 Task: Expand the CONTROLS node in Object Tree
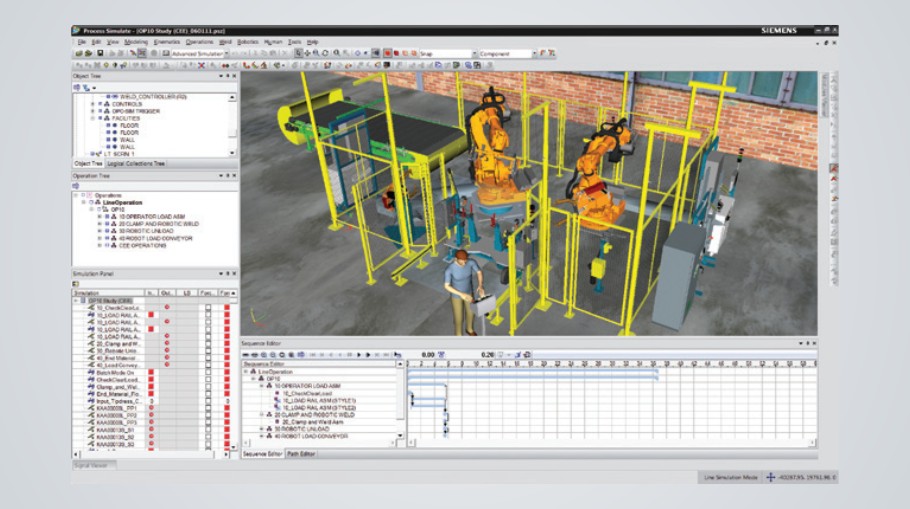click(x=92, y=103)
